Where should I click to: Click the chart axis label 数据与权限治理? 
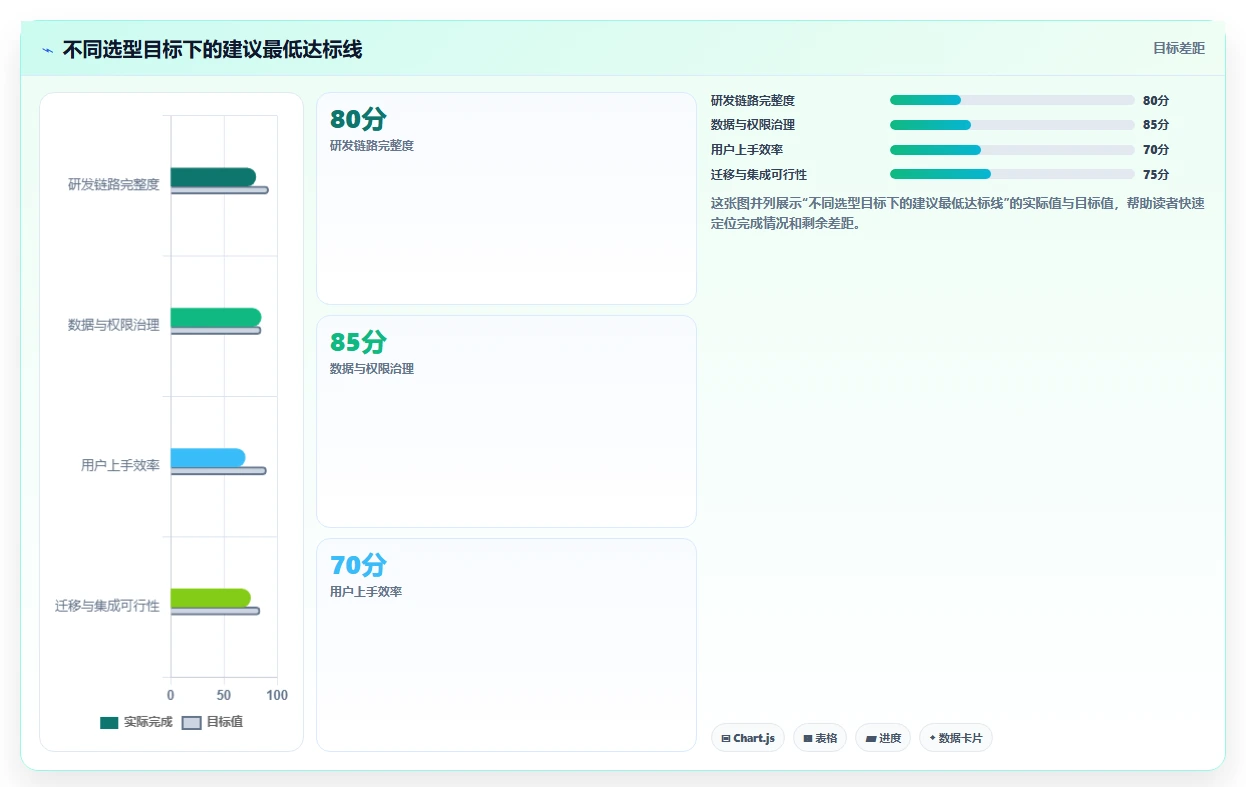coord(114,325)
